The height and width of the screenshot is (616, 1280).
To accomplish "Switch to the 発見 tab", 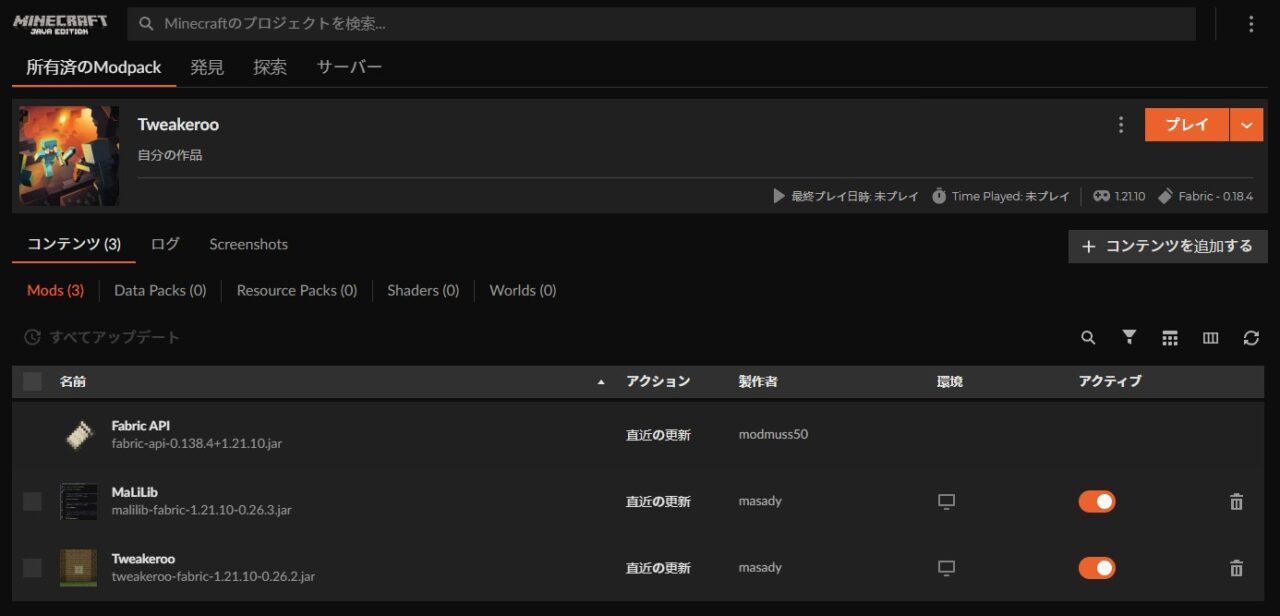I will (207, 67).
